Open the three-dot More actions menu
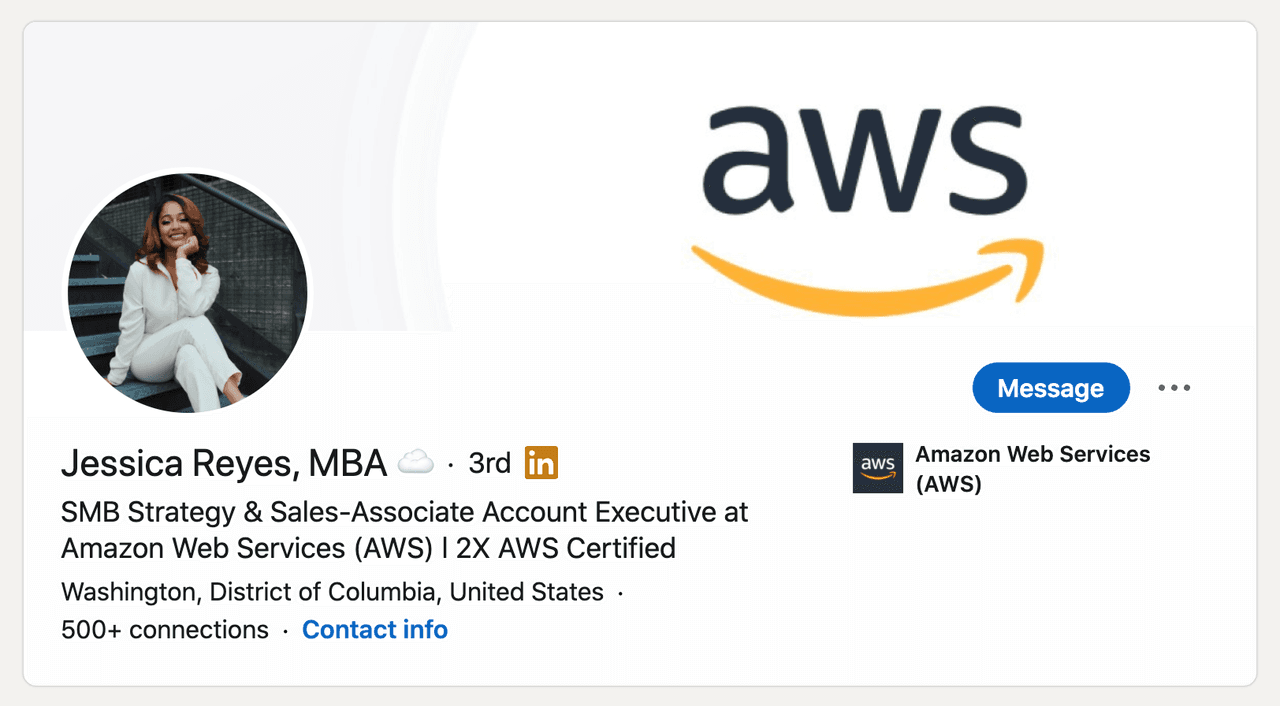 tap(1174, 388)
